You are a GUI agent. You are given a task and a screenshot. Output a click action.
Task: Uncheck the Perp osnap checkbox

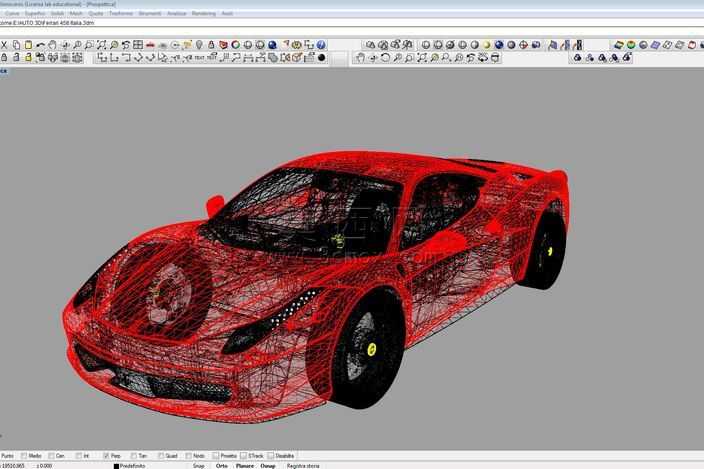click(x=106, y=456)
